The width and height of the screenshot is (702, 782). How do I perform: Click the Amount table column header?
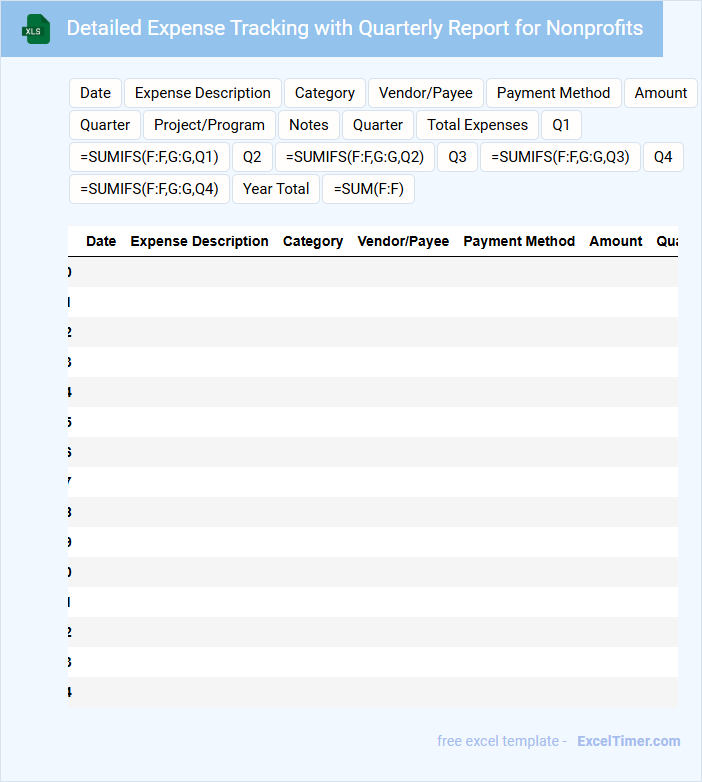point(616,241)
